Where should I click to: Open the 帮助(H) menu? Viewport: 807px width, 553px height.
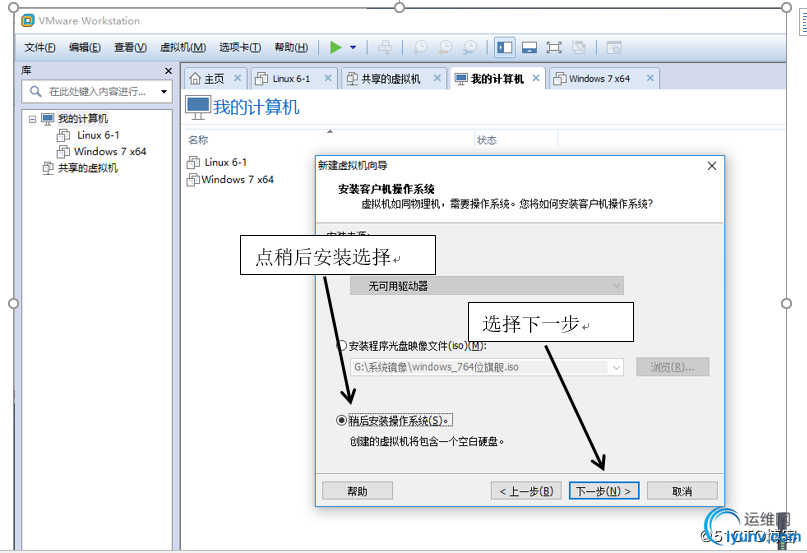pyautogui.click(x=291, y=47)
